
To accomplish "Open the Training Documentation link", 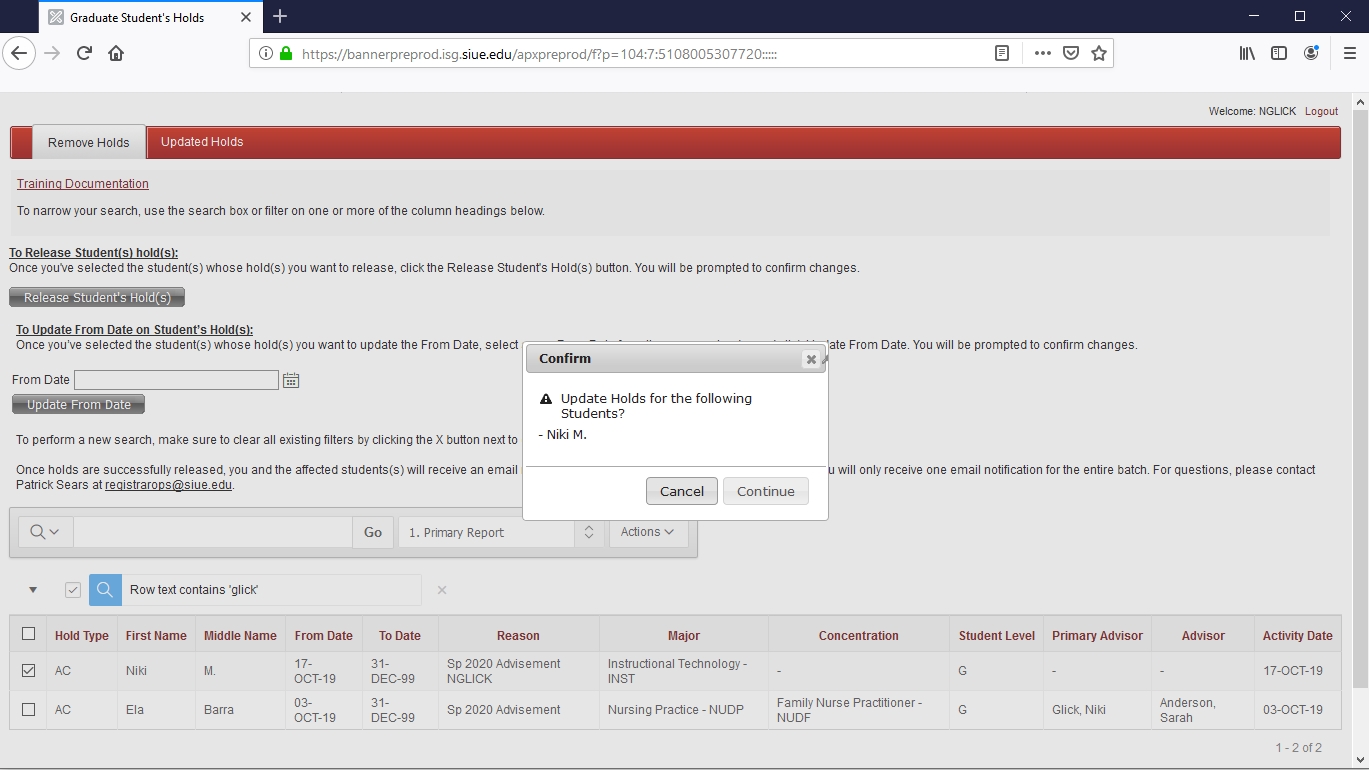I will (83, 184).
